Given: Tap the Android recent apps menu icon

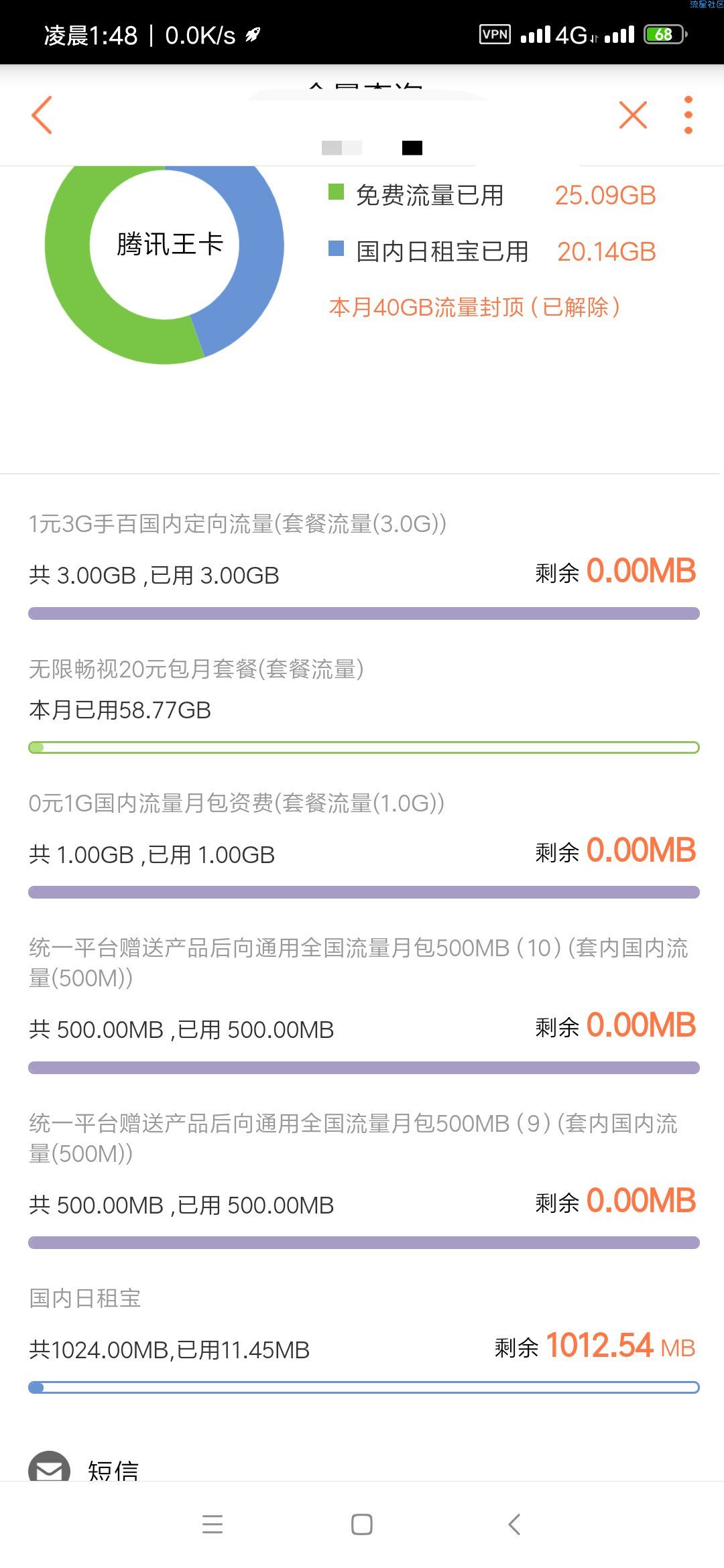Looking at the screenshot, I should [213, 1524].
